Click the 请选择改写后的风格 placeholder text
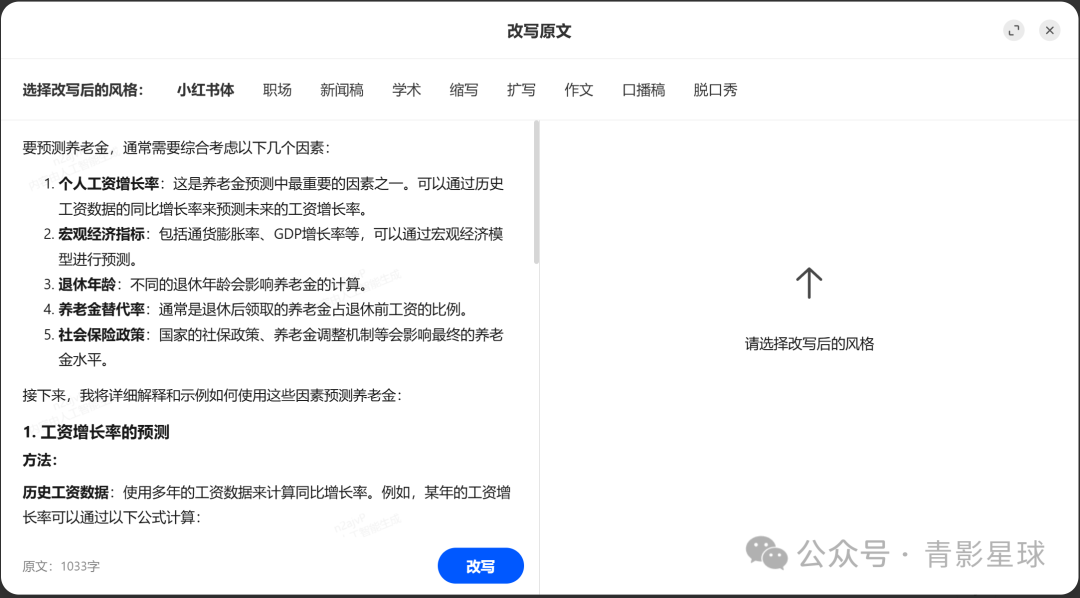1080x598 pixels. [809, 343]
